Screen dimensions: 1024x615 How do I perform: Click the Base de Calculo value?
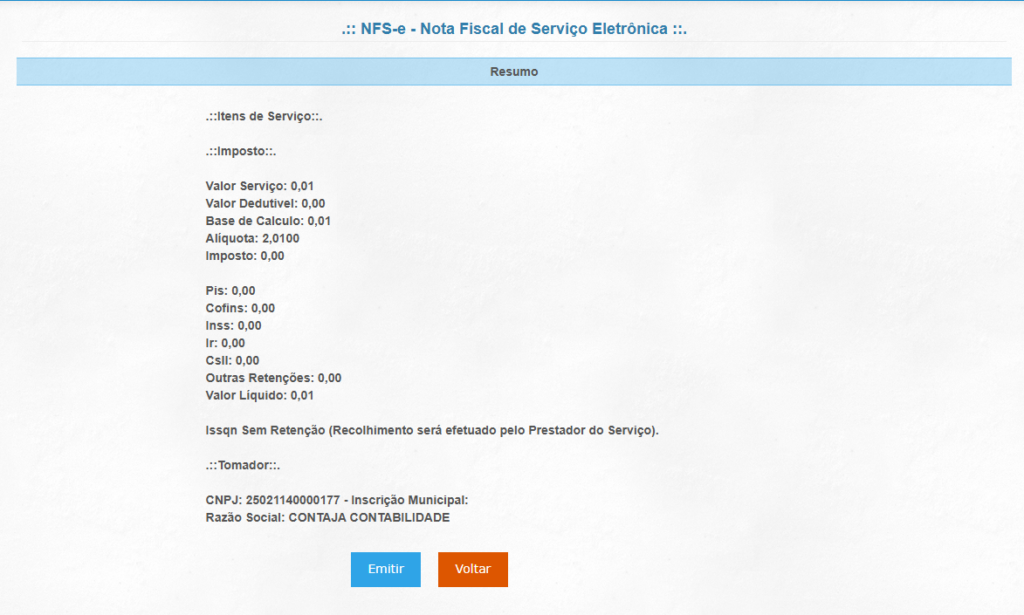[x=318, y=221]
